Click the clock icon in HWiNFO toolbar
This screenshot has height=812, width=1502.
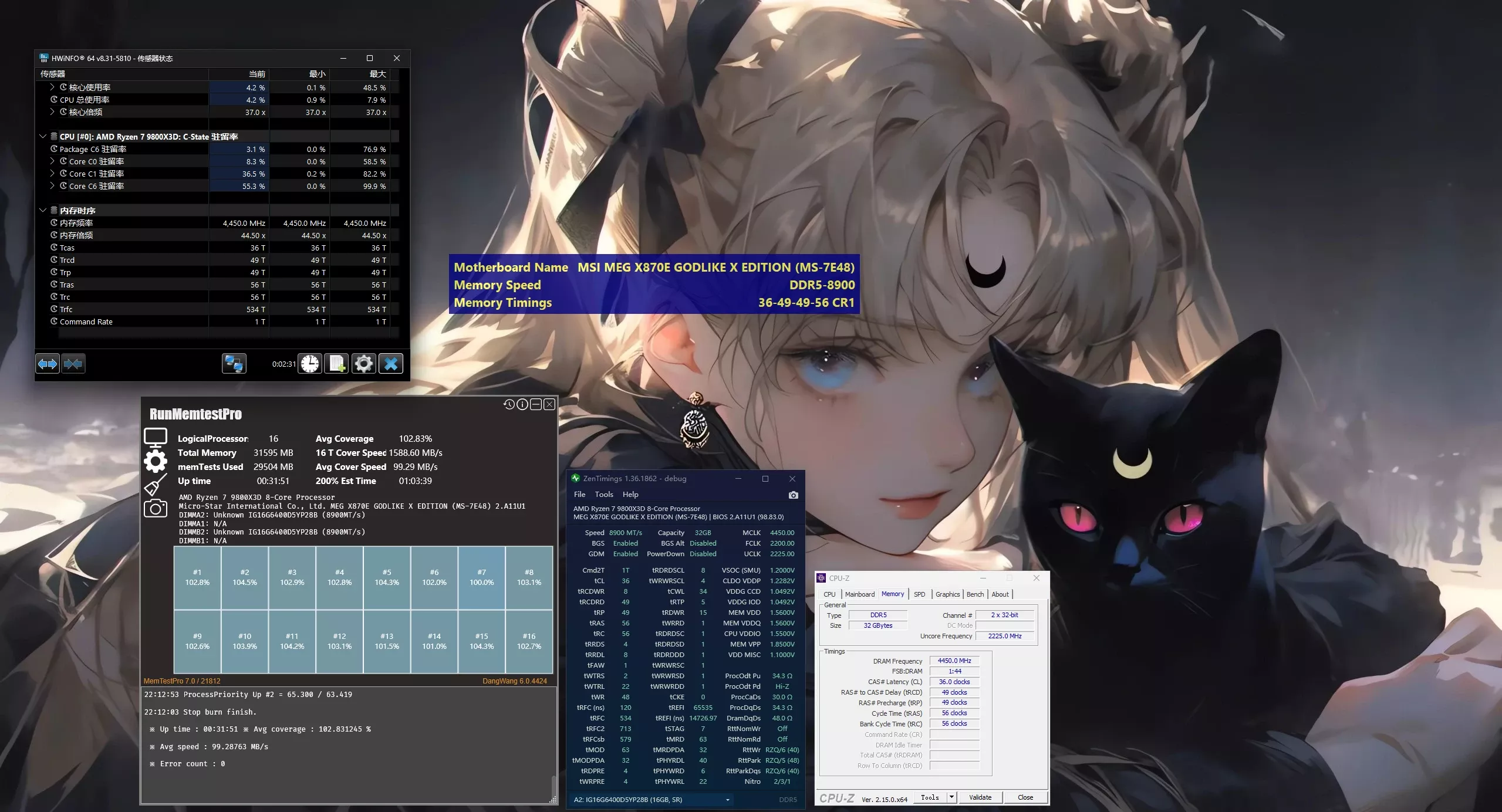(310, 363)
